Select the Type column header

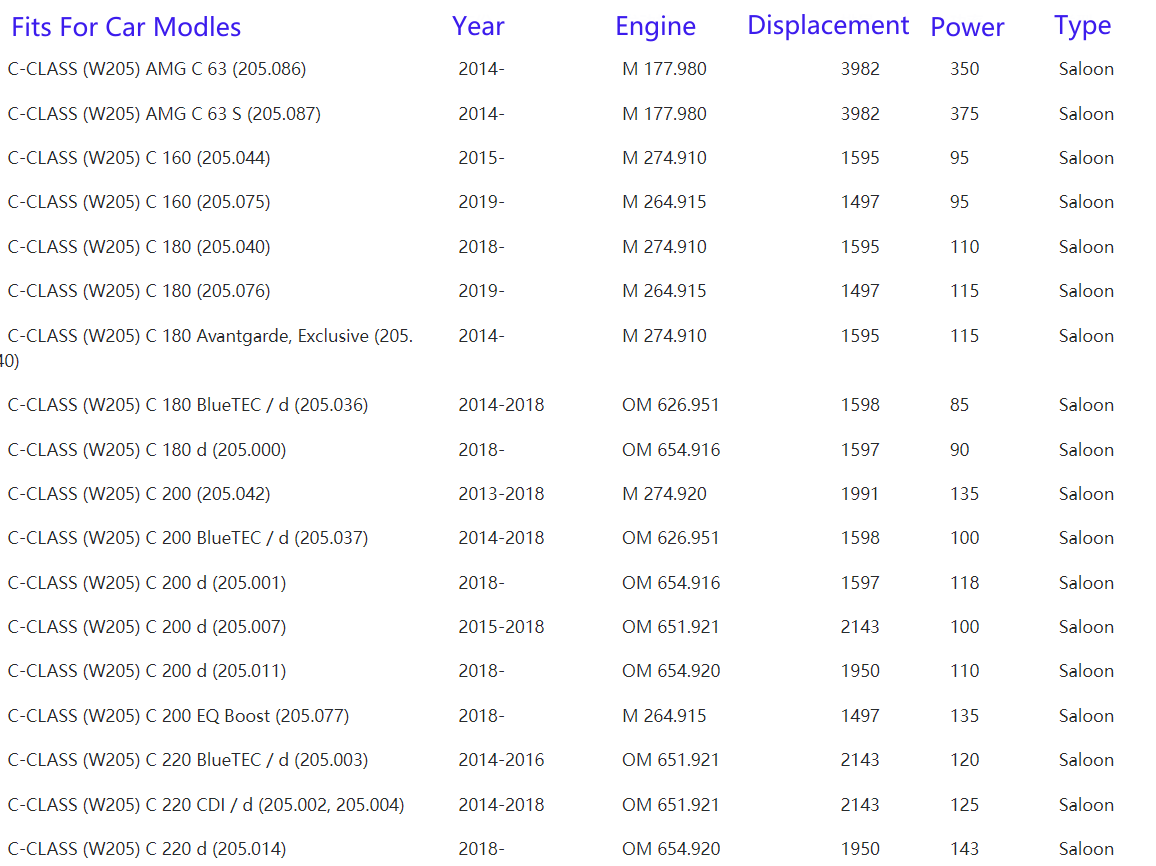click(x=1082, y=26)
